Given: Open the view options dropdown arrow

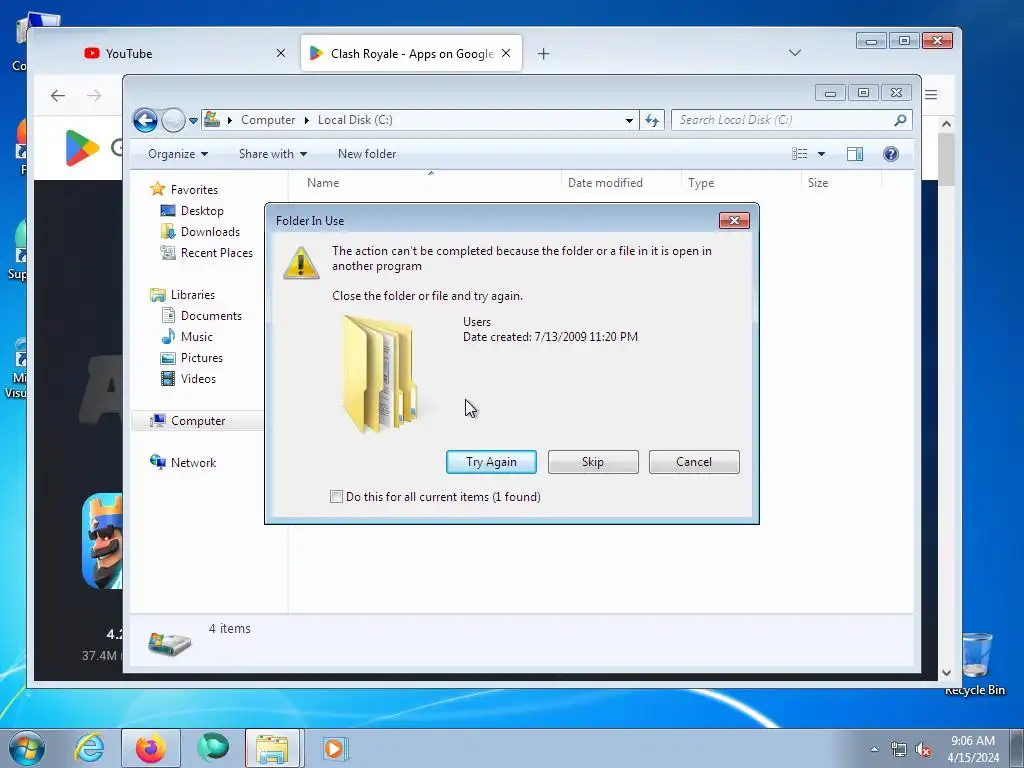Looking at the screenshot, I should (822, 154).
